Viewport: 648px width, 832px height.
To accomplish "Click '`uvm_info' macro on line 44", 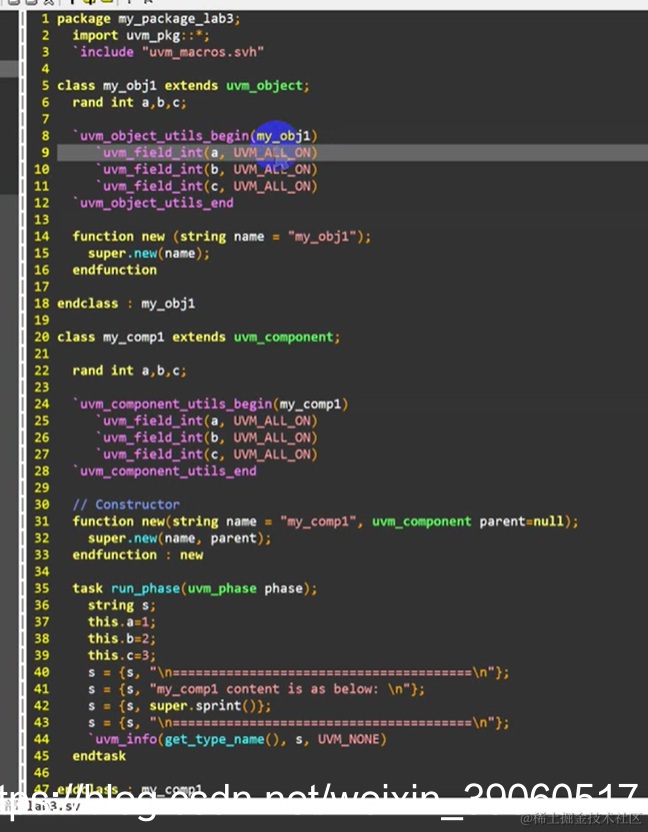I will (123, 740).
